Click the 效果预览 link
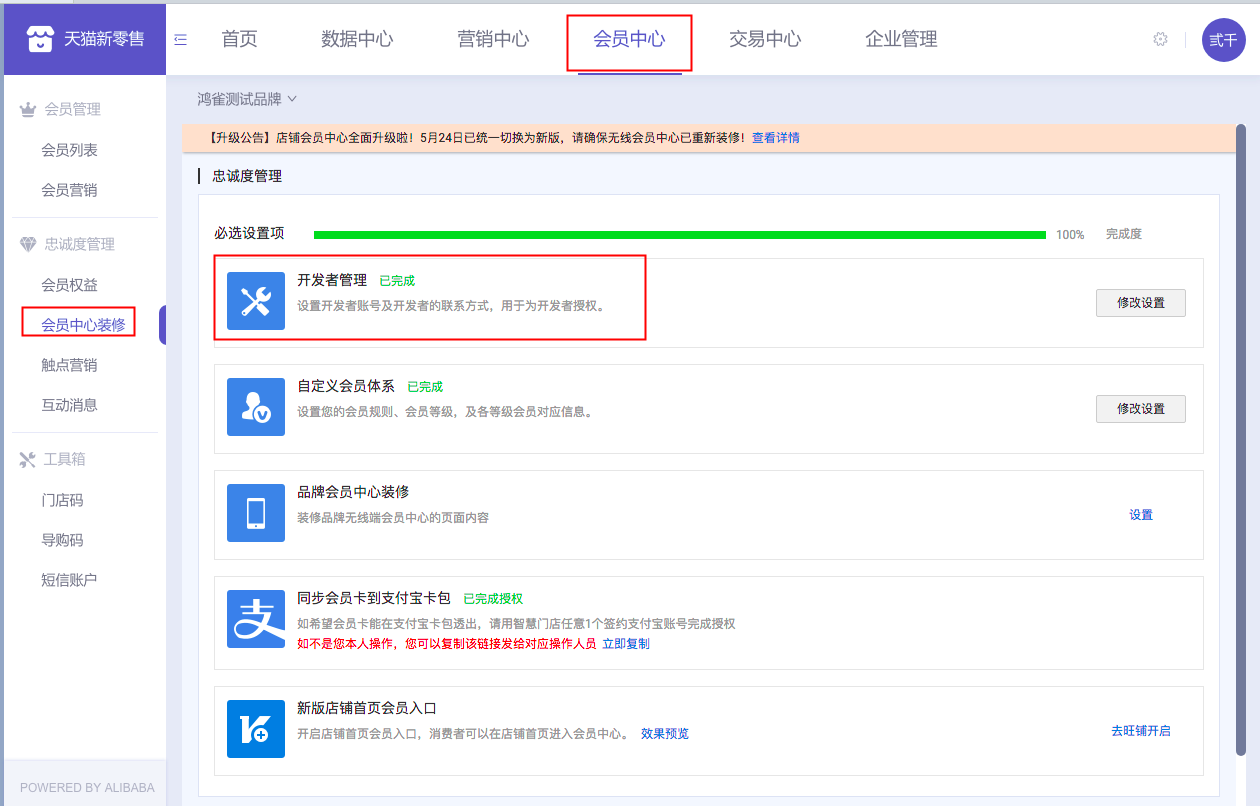Viewport: 1260px width, 806px height. point(665,734)
